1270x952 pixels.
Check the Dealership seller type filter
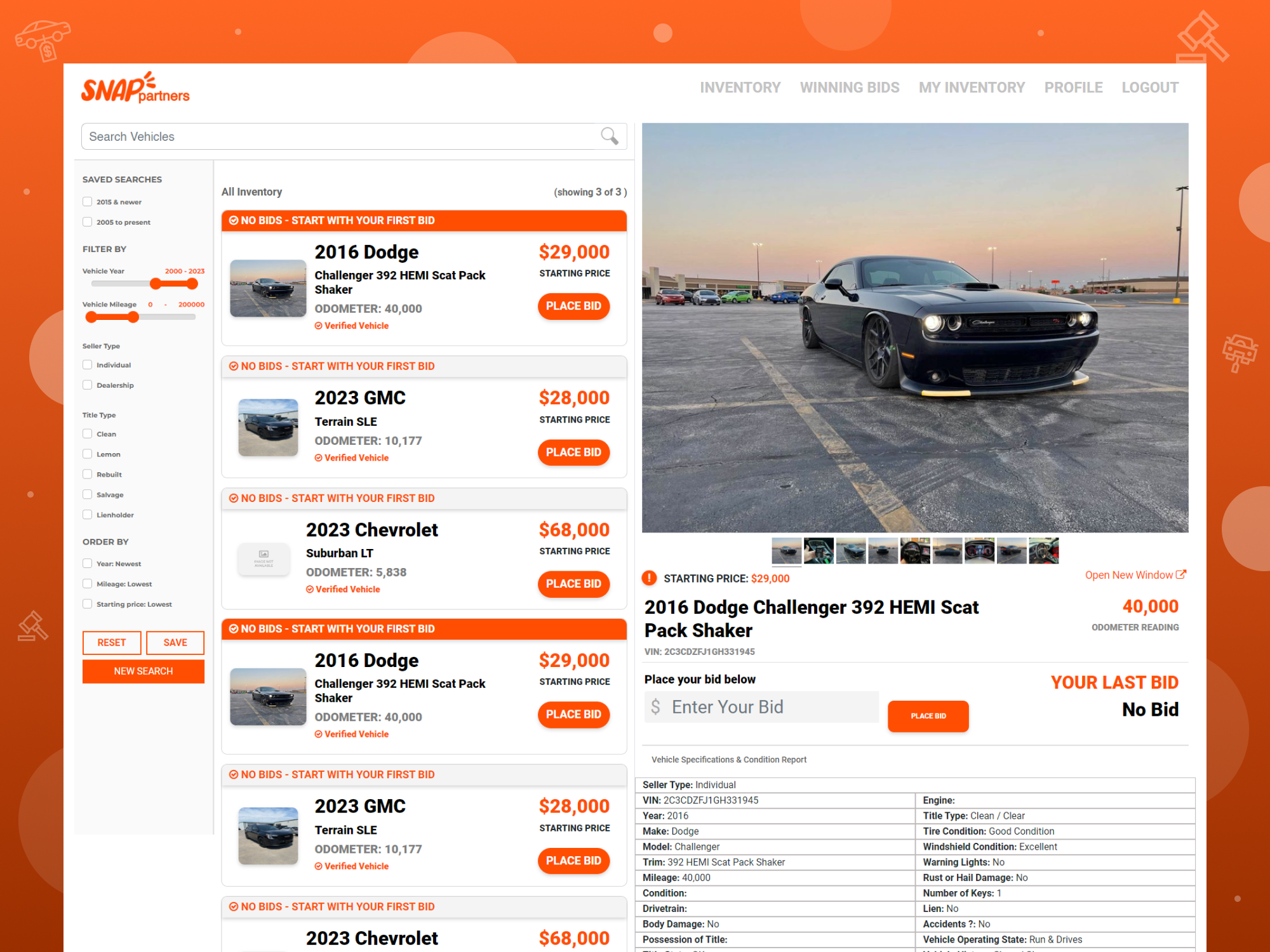coord(88,385)
